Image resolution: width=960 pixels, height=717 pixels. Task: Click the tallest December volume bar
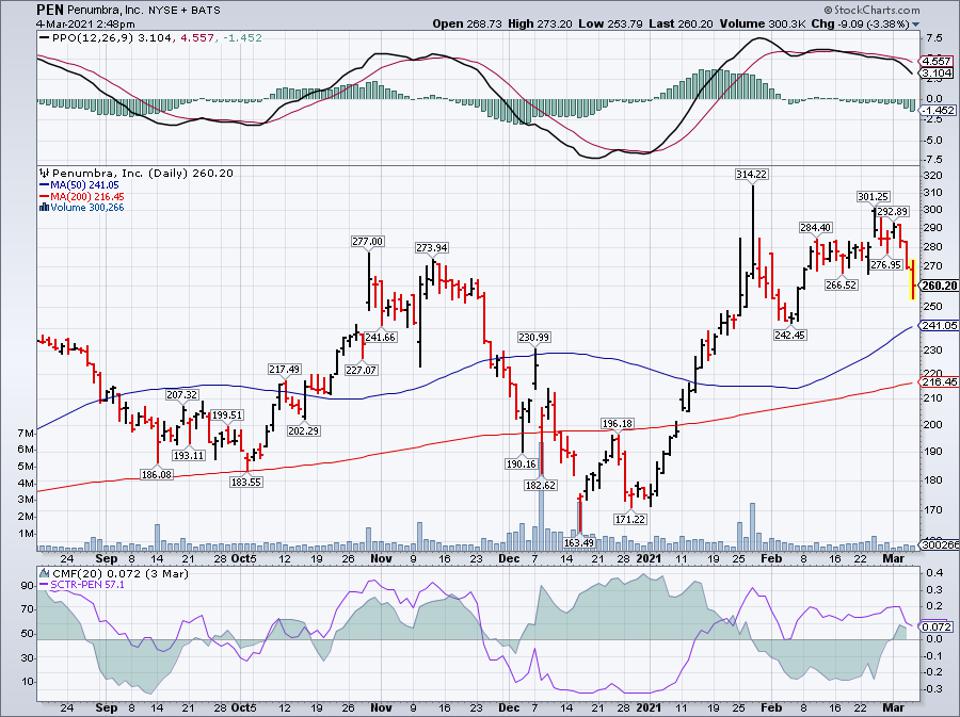(x=541, y=520)
